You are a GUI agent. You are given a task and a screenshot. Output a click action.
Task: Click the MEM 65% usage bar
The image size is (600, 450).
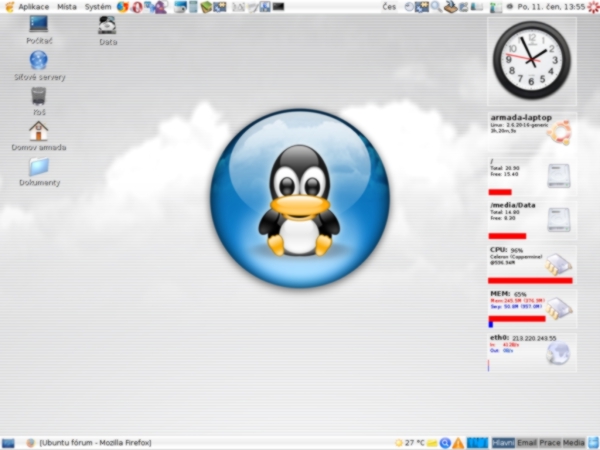(517, 319)
